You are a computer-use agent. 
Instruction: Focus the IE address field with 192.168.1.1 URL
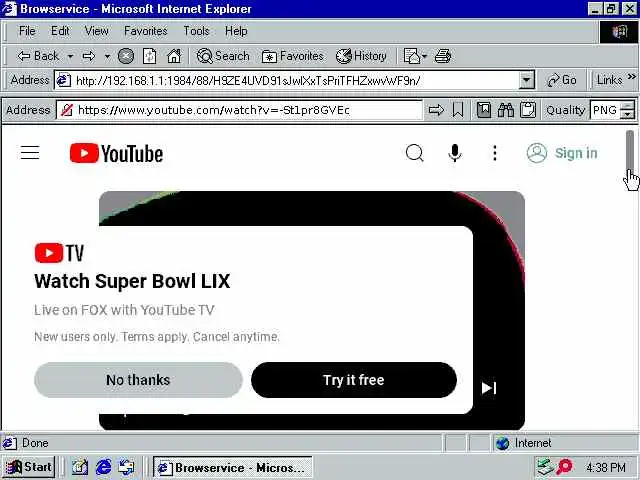tap(296, 80)
